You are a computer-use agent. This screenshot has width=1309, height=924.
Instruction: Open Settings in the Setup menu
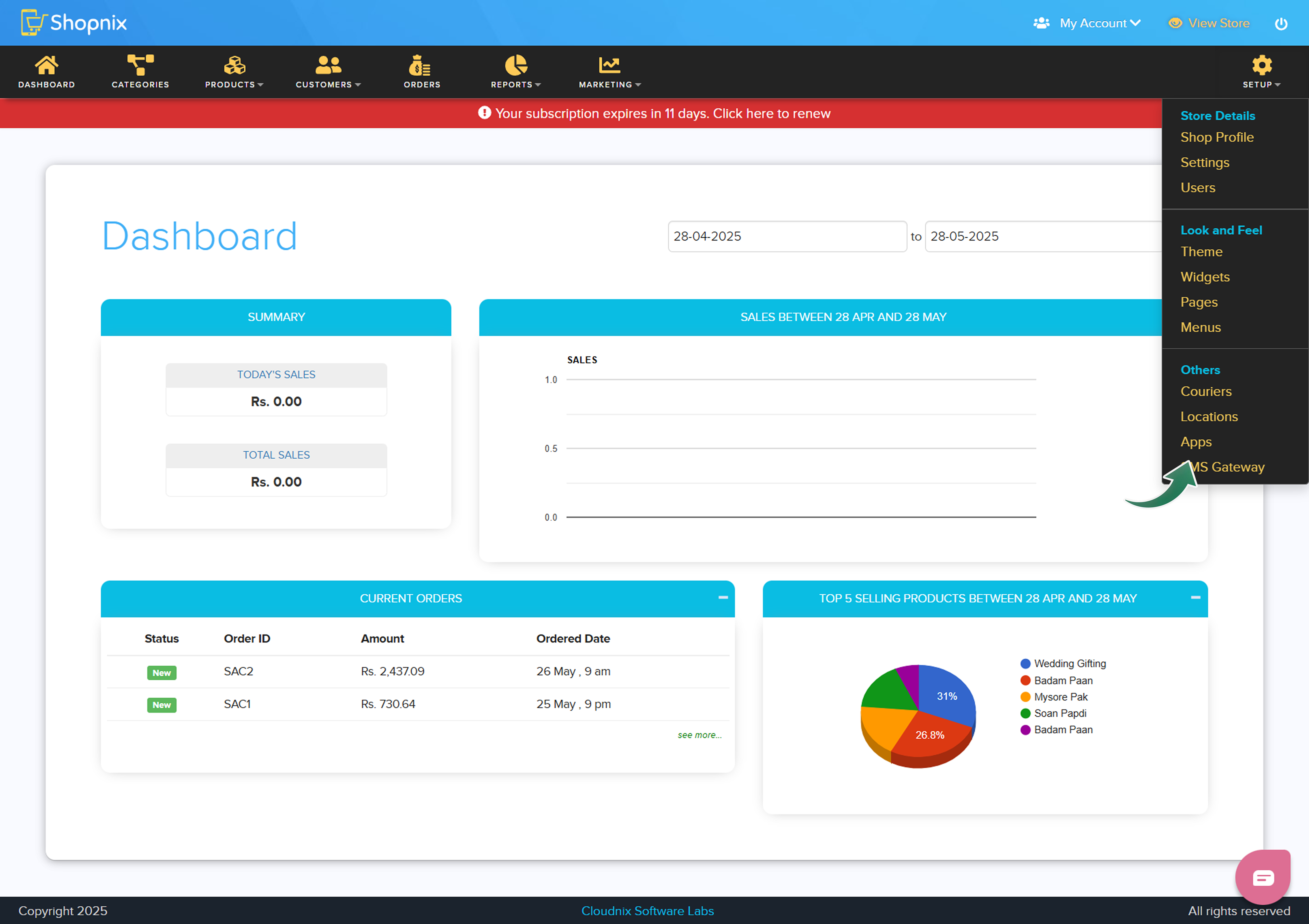tap(1205, 162)
